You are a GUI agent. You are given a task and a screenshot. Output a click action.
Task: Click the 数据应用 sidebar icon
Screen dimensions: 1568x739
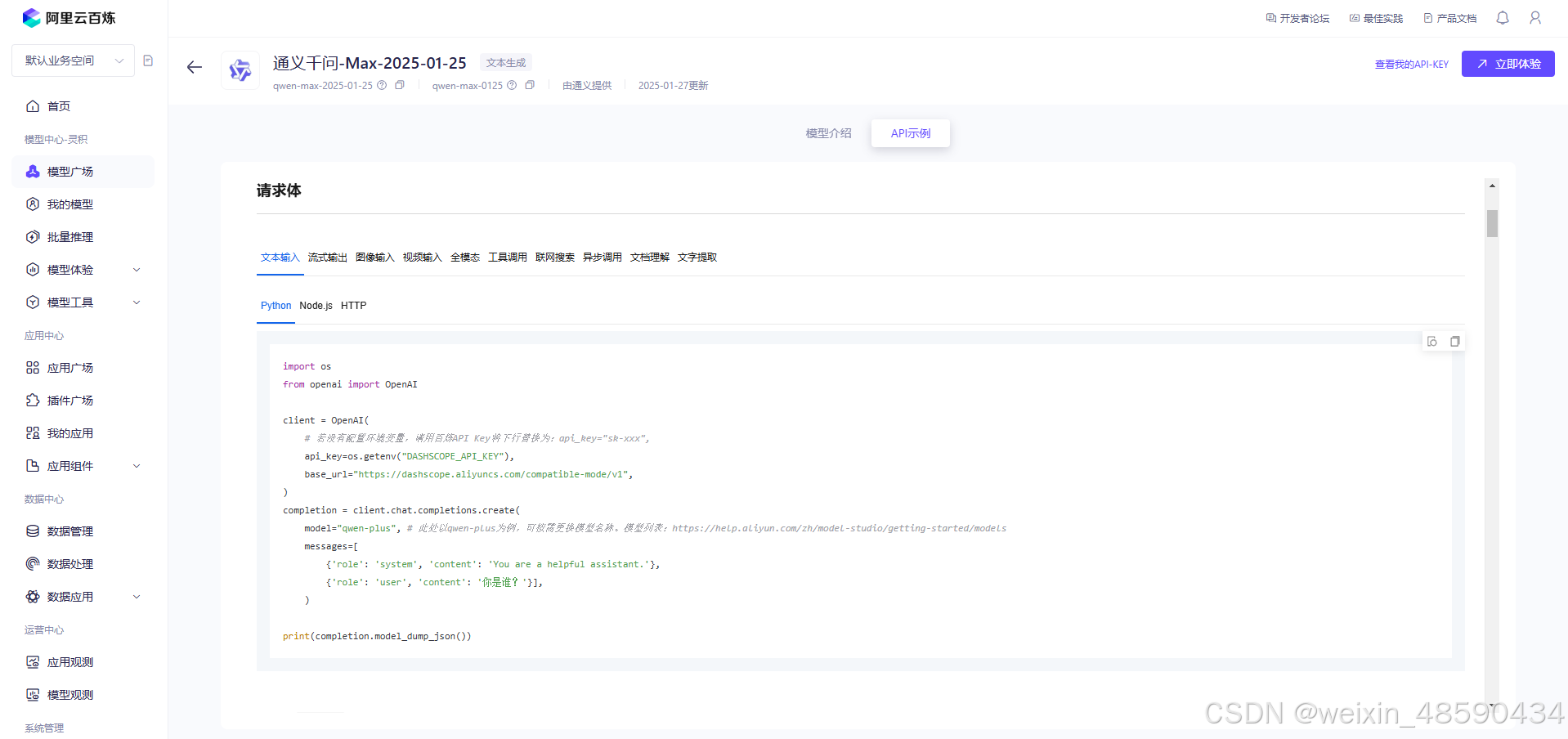33,597
